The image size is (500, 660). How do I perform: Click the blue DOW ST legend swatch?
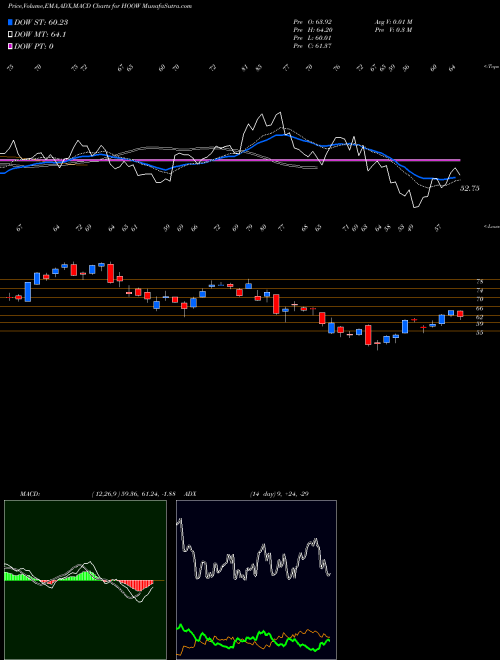coord(11,22)
